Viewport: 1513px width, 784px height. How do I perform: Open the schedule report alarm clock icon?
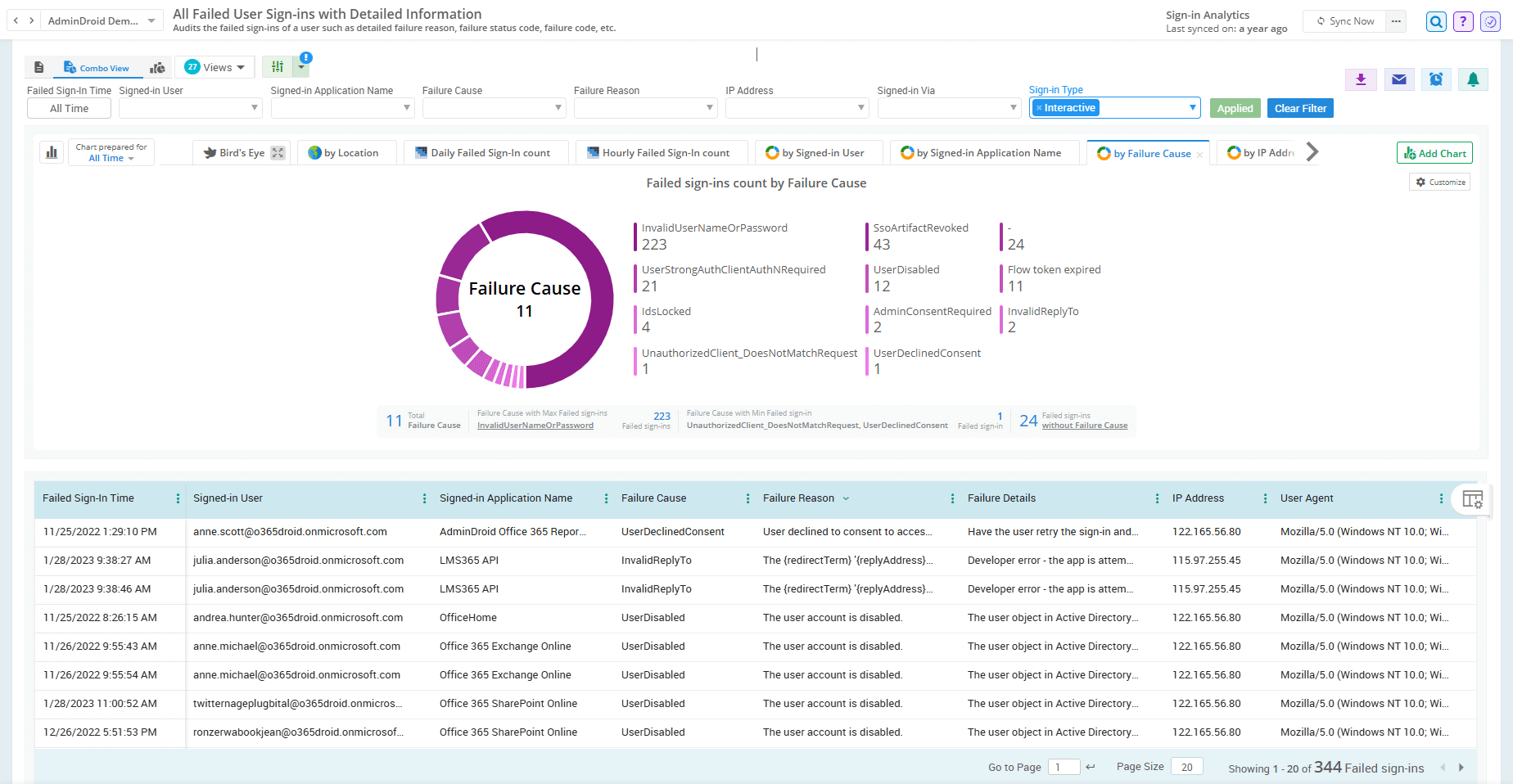(1436, 79)
